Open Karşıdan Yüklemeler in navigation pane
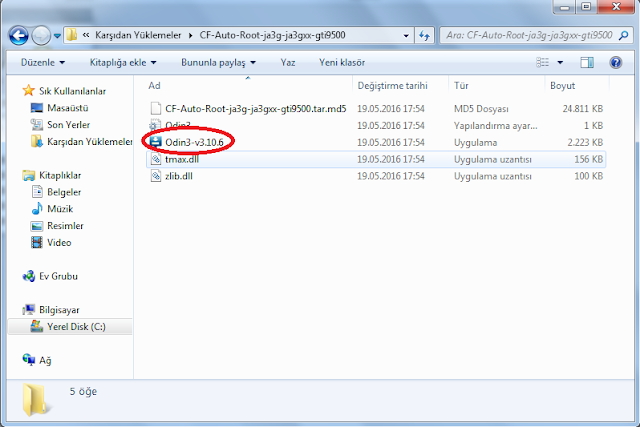 coord(90,142)
